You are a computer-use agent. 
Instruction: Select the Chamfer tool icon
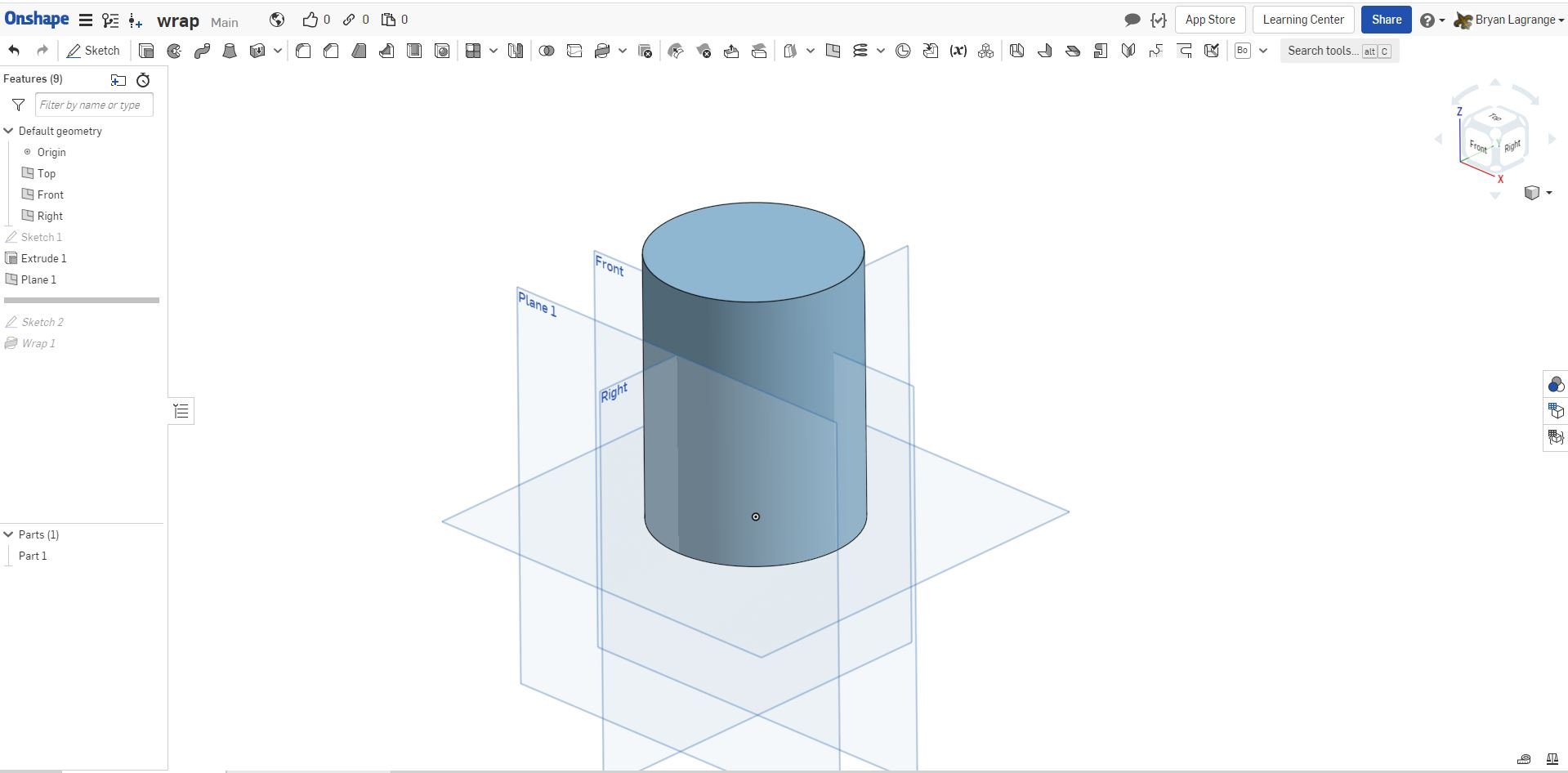331,51
